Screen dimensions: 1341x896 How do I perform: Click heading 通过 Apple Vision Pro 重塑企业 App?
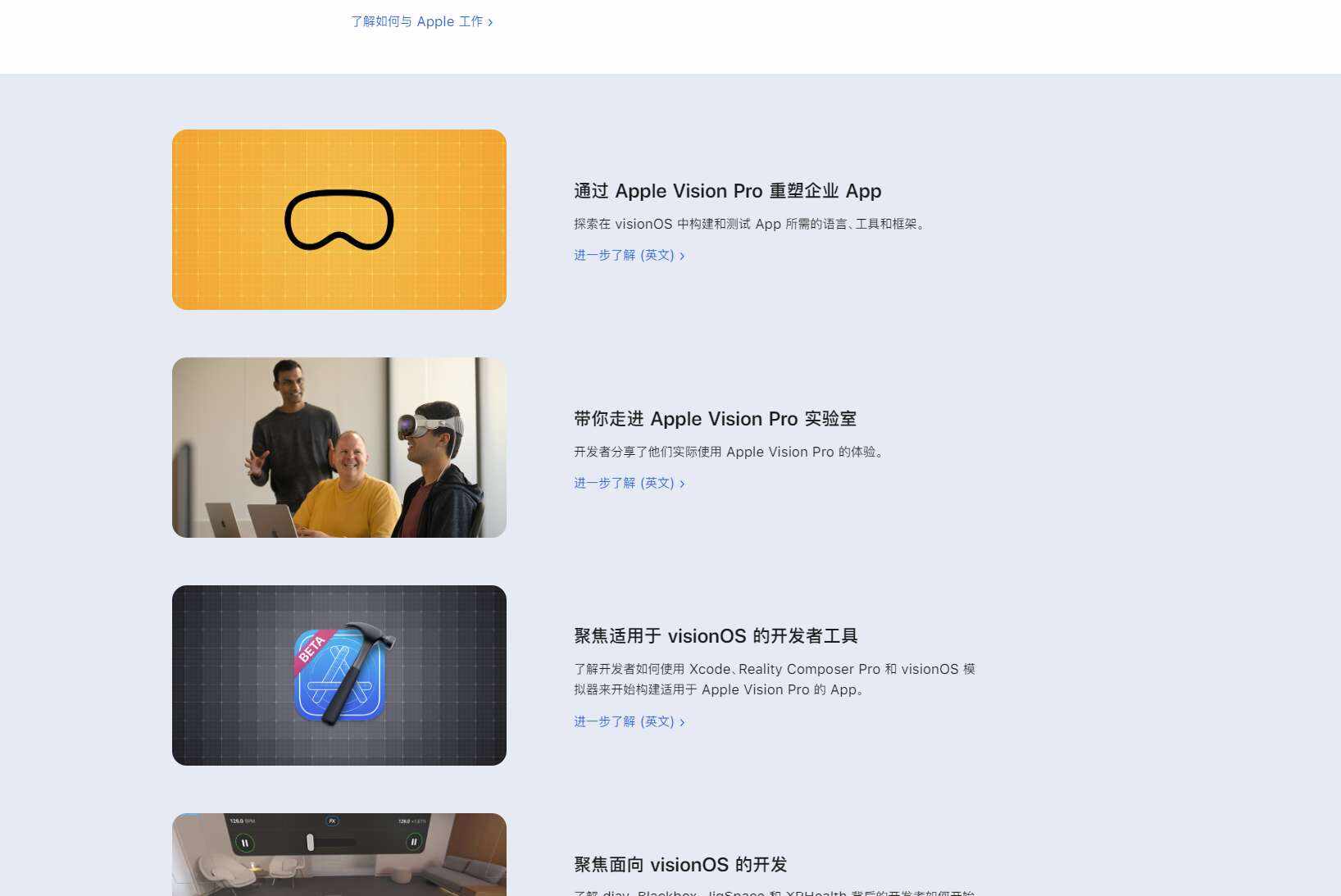coord(727,191)
